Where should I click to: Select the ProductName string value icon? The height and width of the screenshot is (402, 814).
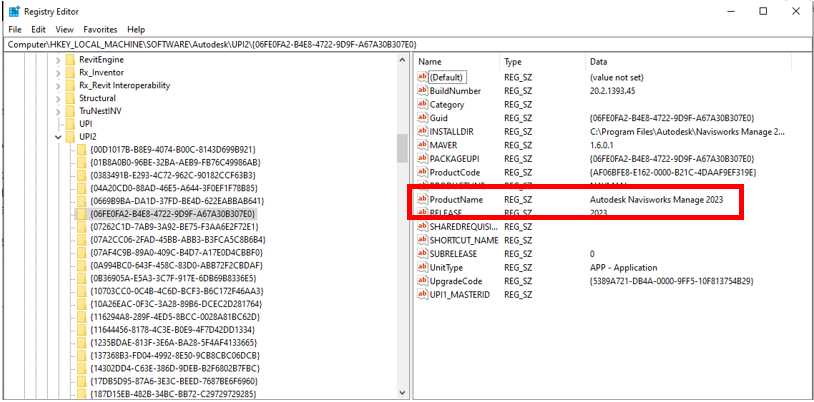423,199
